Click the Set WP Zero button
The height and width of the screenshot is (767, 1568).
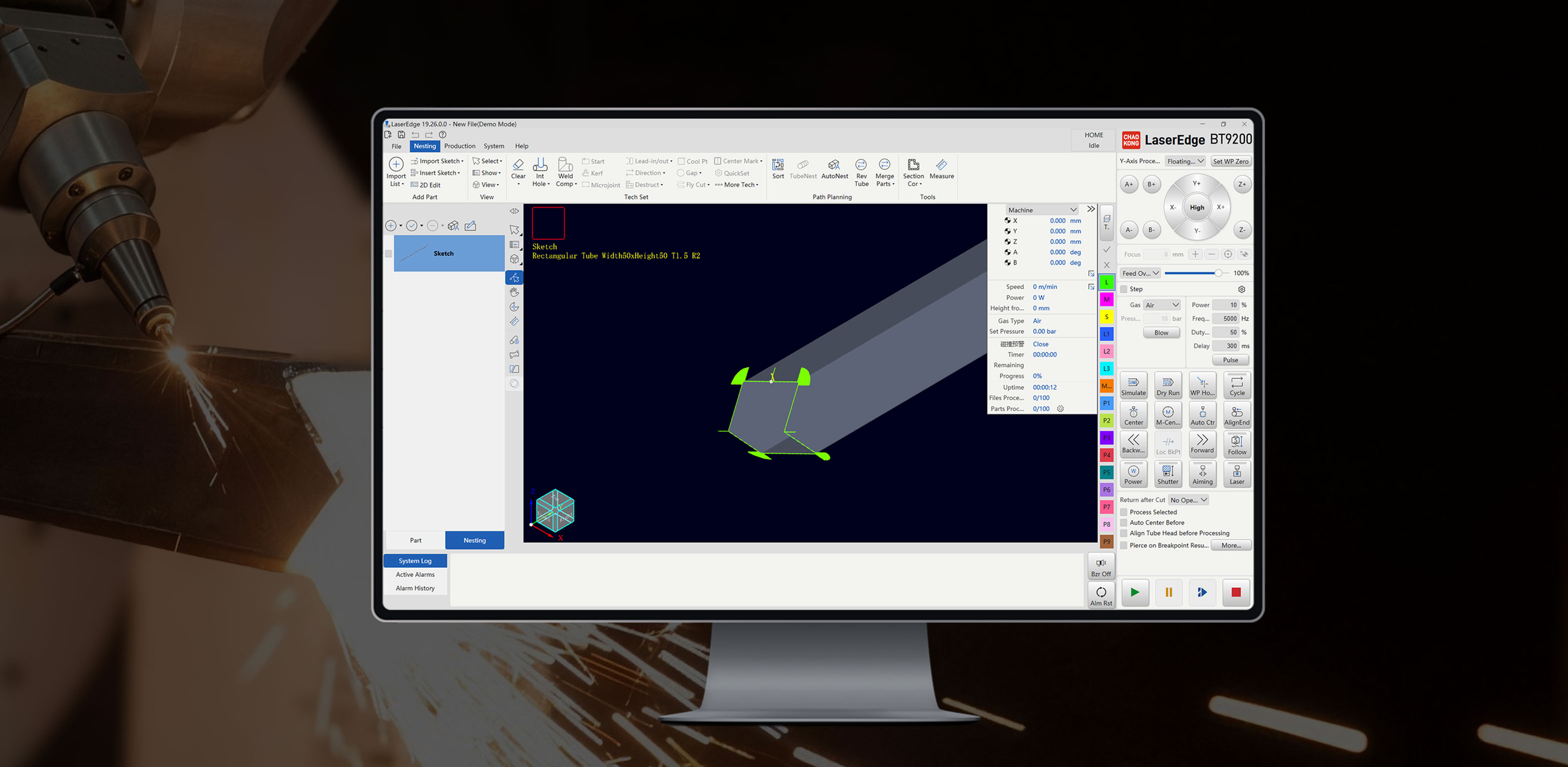pyautogui.click(x=1231, y=161)
